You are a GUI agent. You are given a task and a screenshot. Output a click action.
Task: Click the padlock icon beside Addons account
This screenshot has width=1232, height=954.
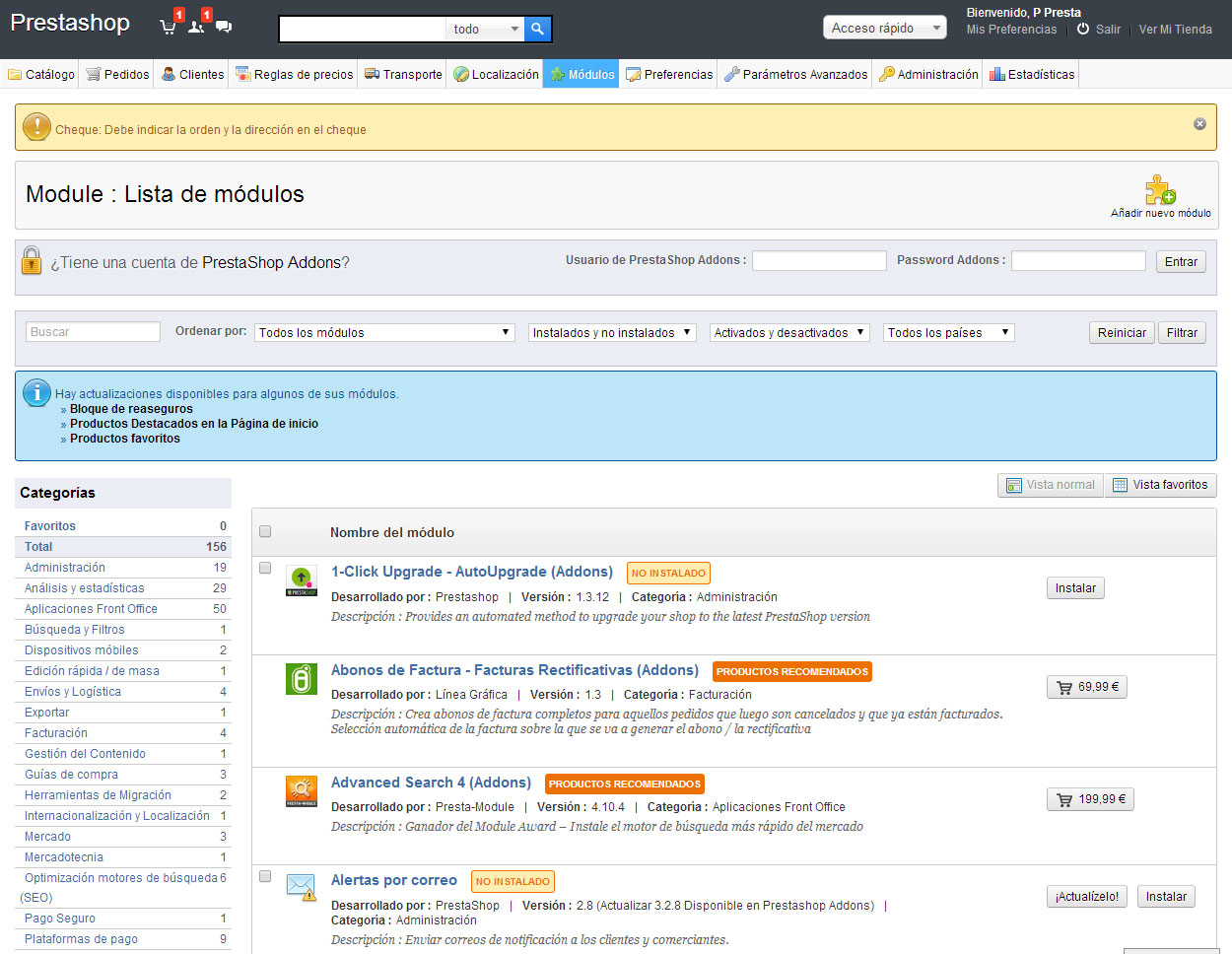click(32, 260)
